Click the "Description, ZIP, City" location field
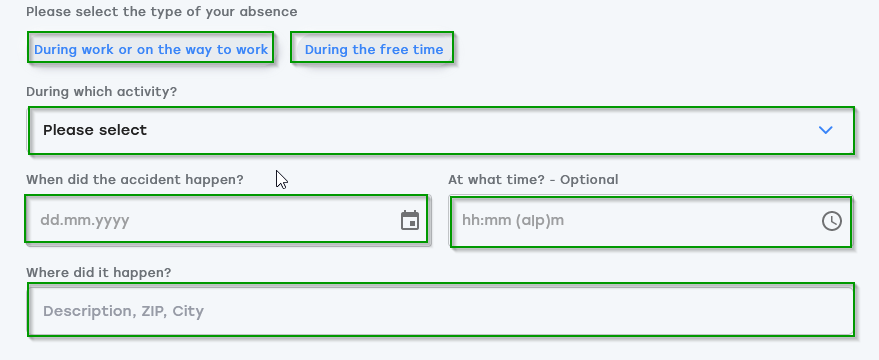Viewport: 879px width, 360px height. point(441,310)
